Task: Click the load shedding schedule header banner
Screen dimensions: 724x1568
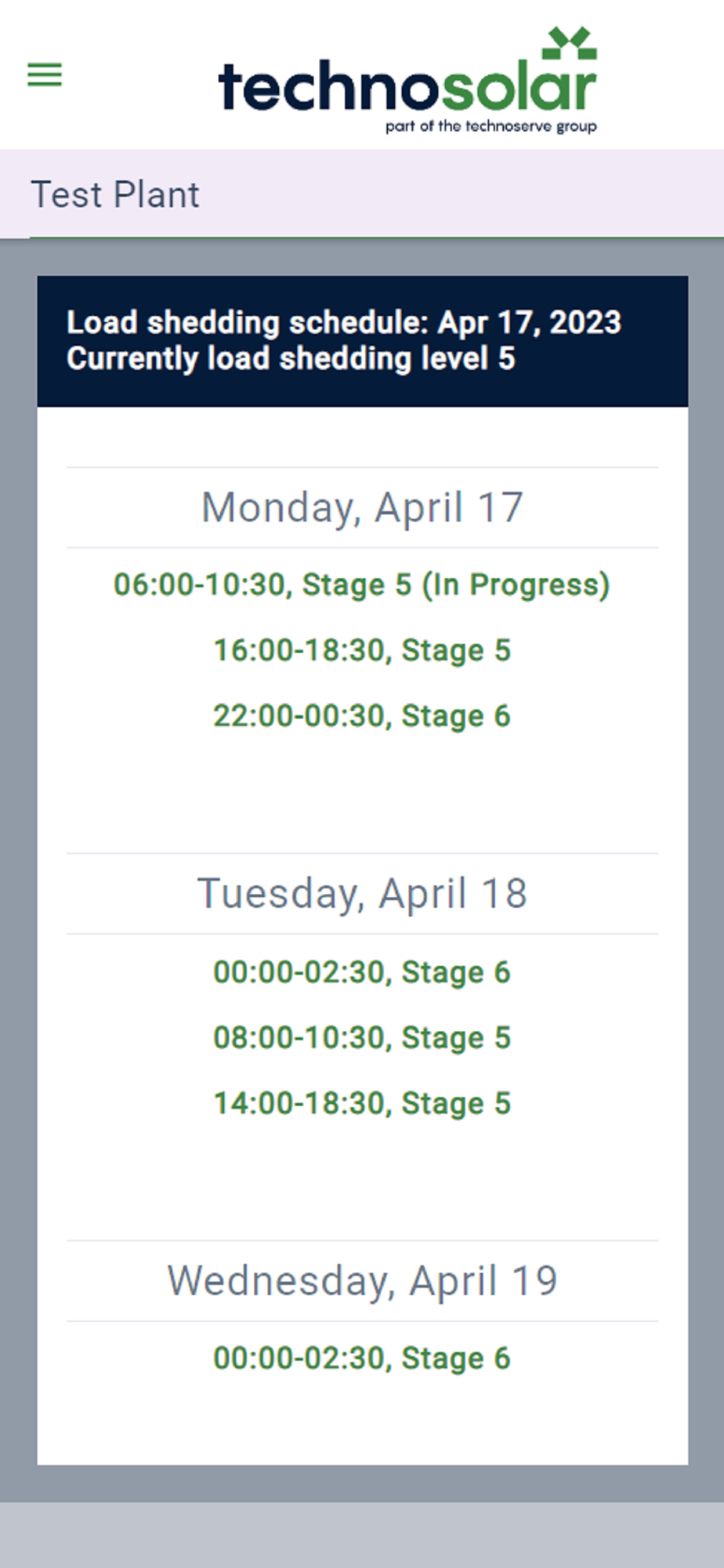Action: (x=362, y=341)
